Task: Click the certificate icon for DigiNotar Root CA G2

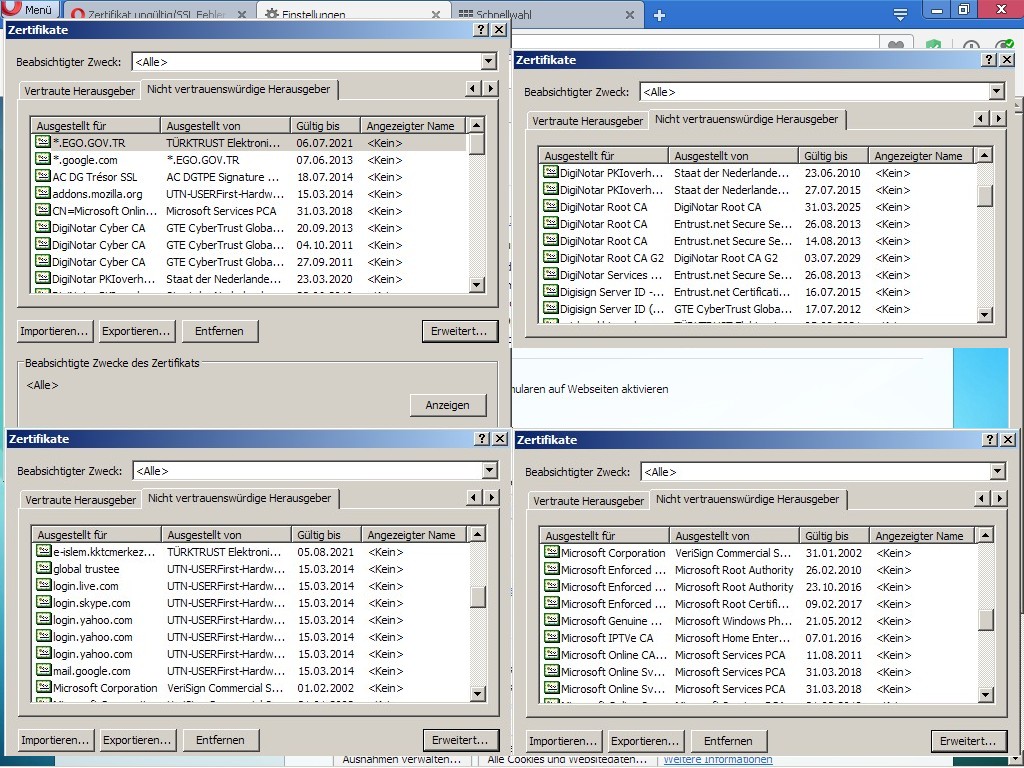Action: tap(551, 257)
